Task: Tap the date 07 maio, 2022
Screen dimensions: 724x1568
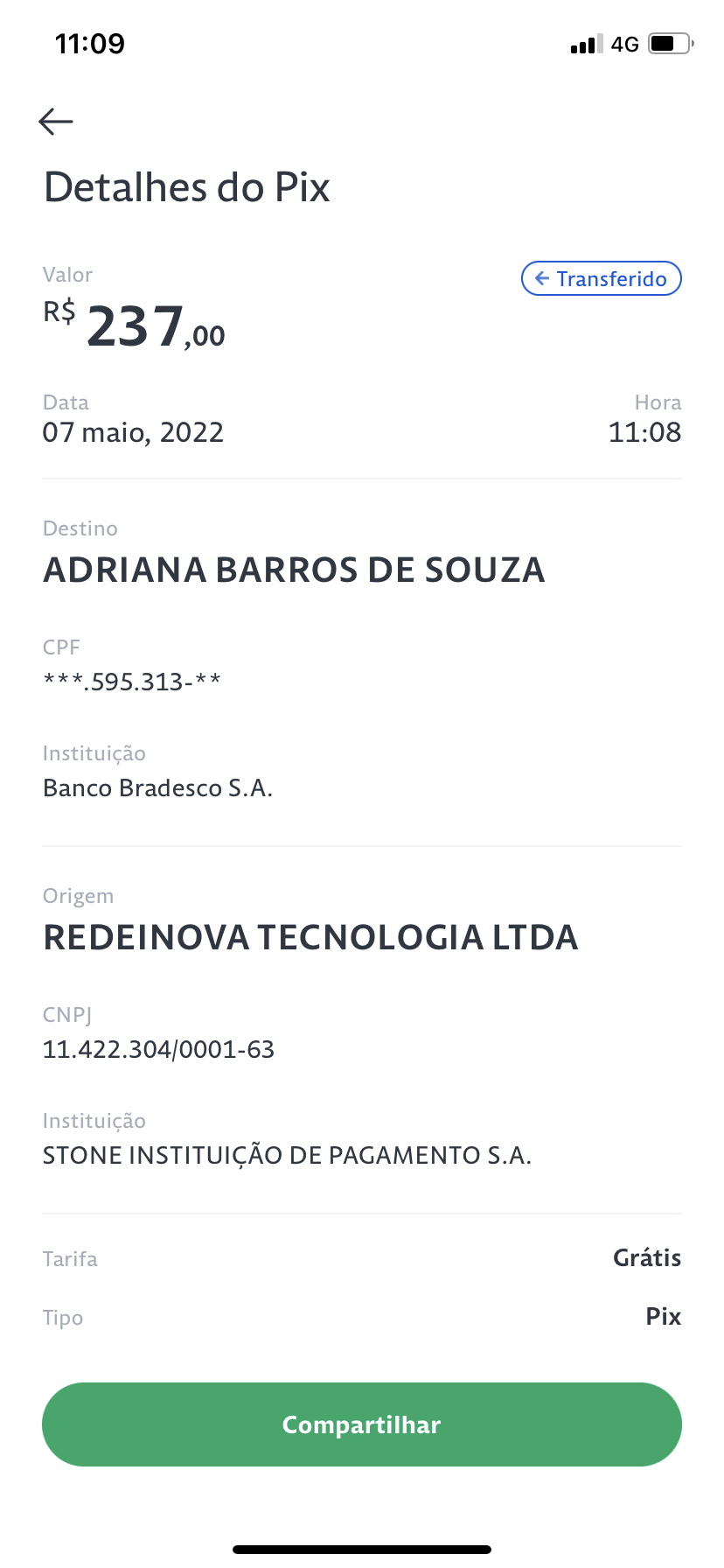Action: 133,432
